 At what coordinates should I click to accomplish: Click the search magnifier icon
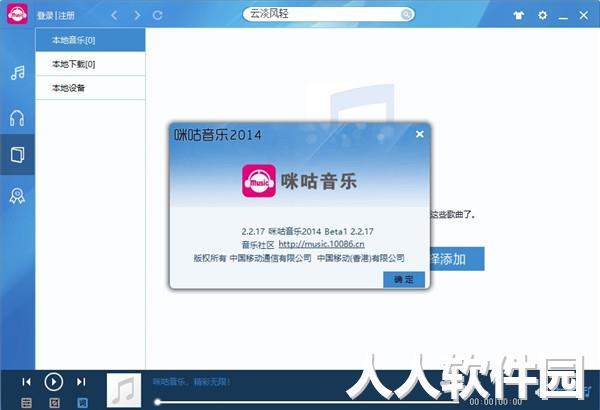(x=406, y=15)
